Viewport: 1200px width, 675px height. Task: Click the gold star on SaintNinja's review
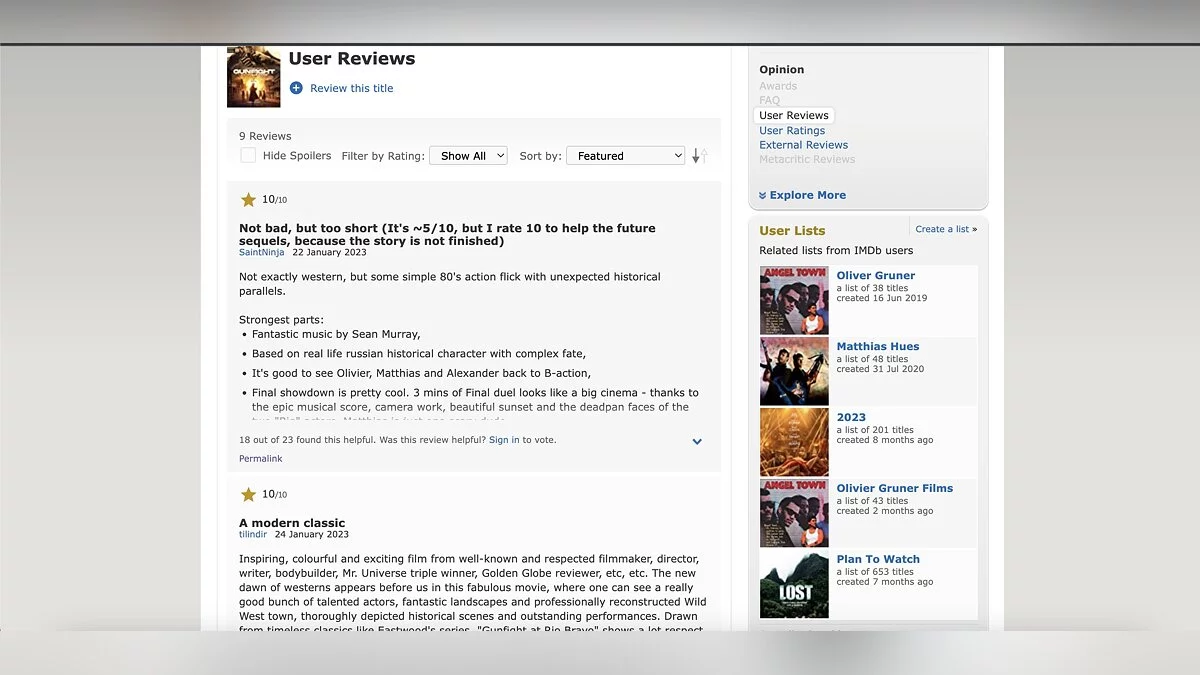coord(248,200)
